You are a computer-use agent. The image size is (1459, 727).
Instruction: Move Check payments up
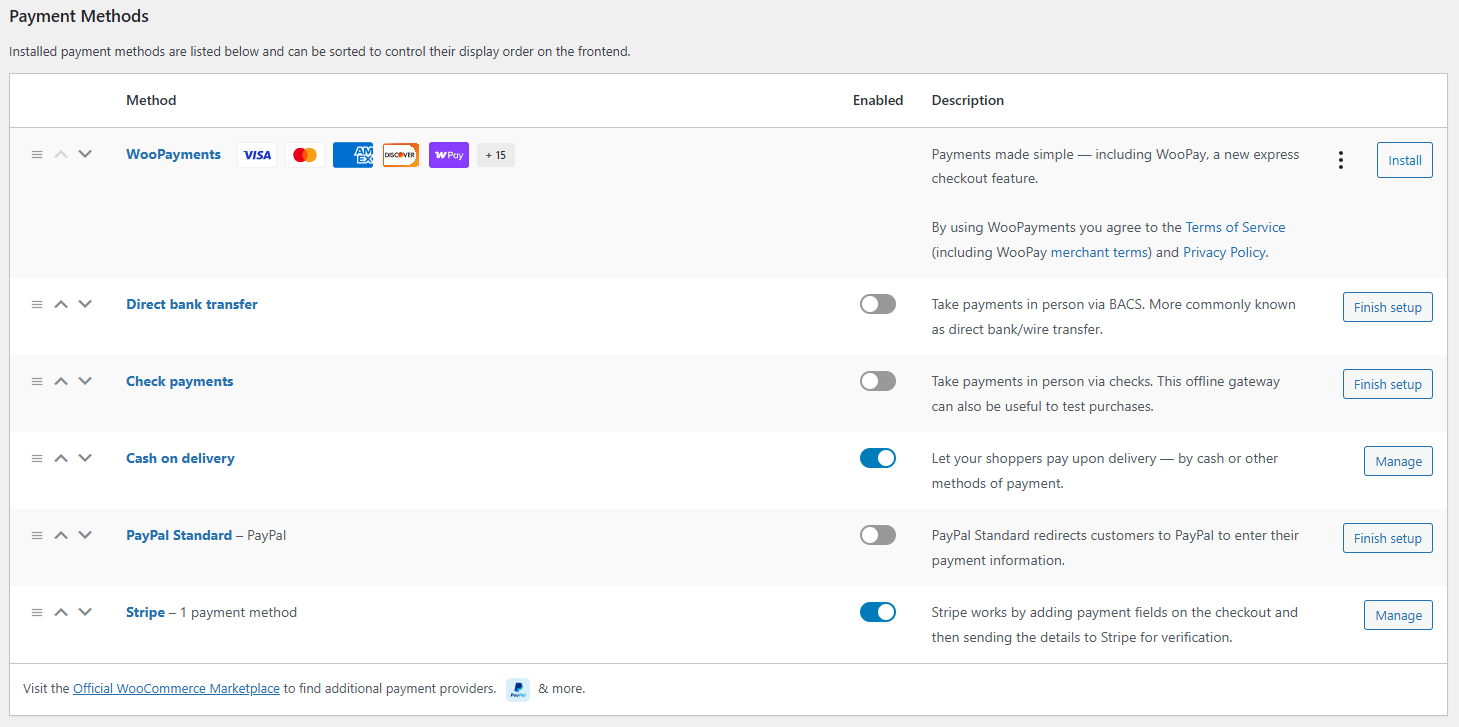[61, 381]
